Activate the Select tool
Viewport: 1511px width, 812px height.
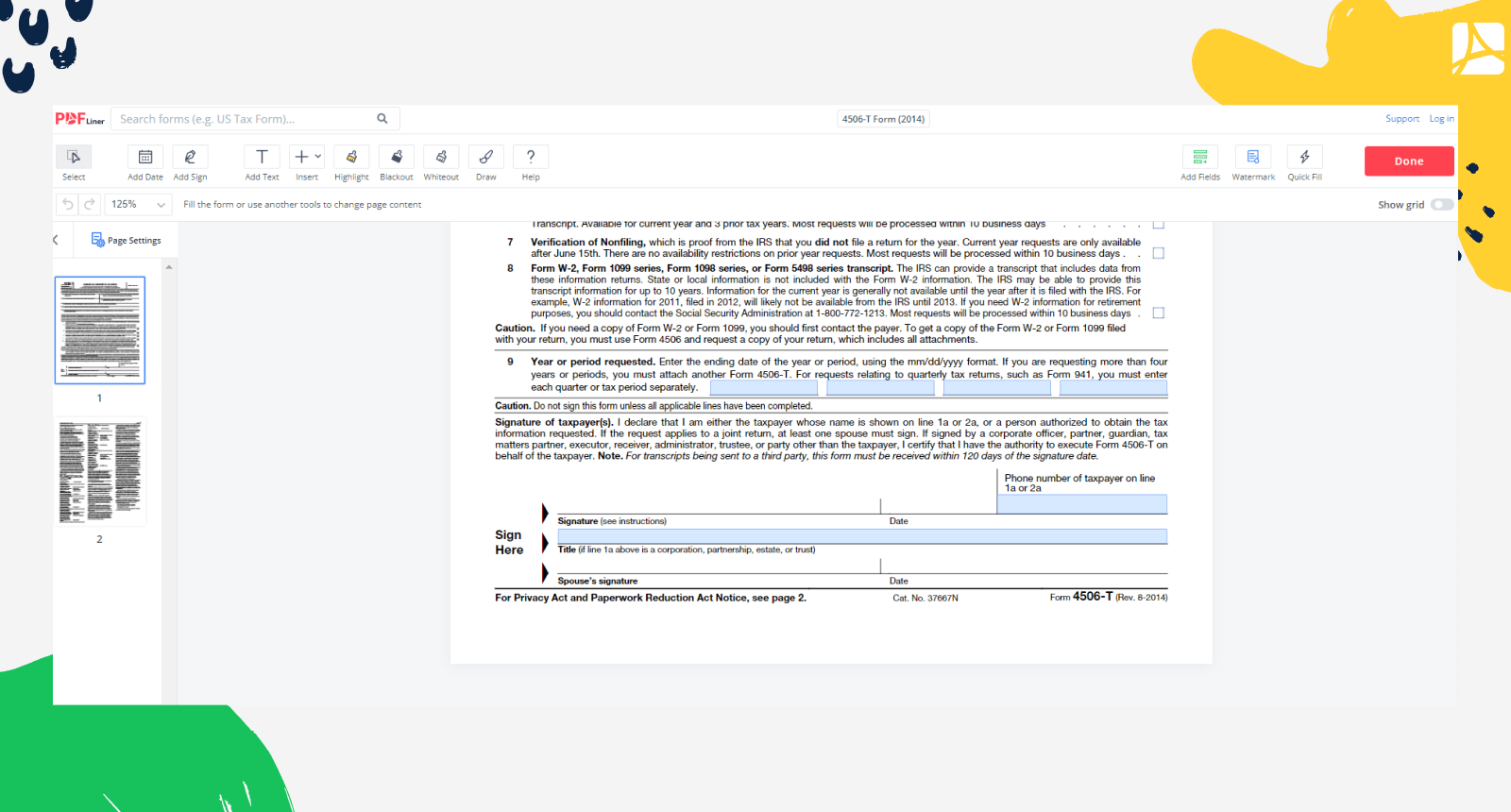tap(74, 162)
